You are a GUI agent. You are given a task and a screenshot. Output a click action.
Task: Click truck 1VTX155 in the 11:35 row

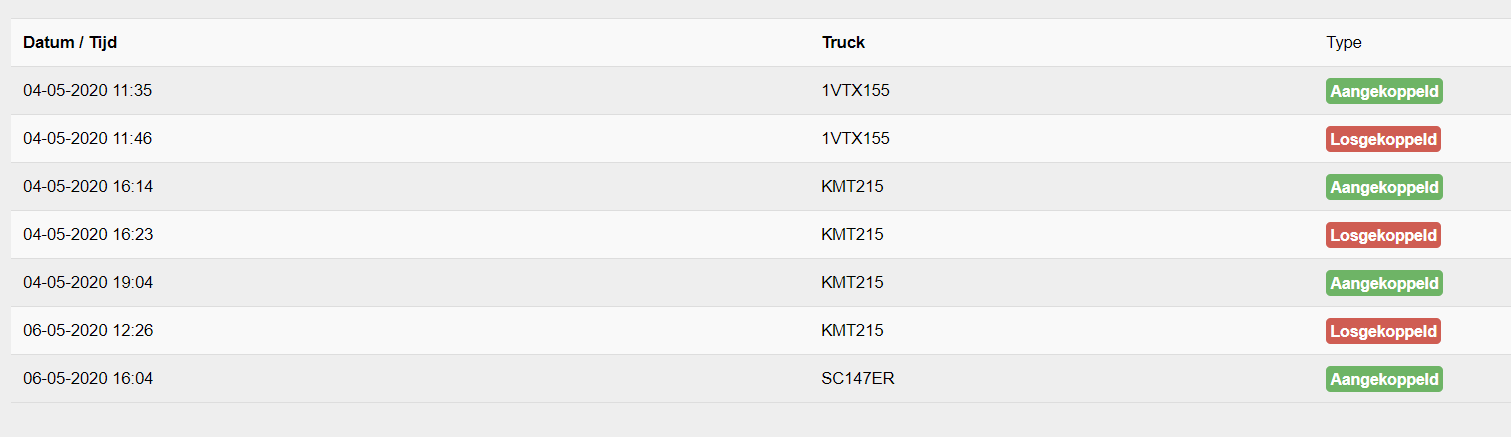coord(855,91)
